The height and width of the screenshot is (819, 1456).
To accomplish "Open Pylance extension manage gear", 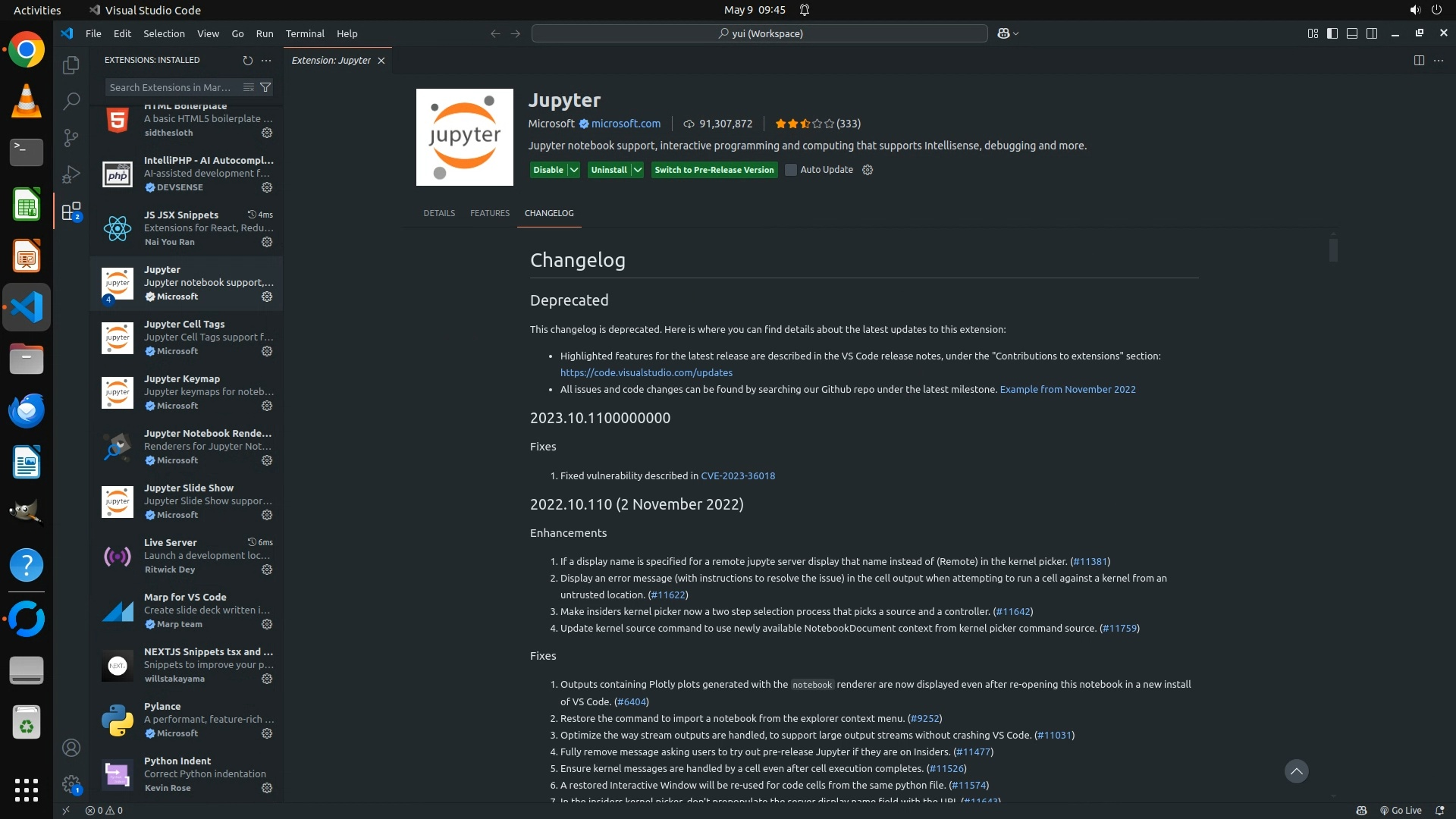I will [x=267, y=733].
